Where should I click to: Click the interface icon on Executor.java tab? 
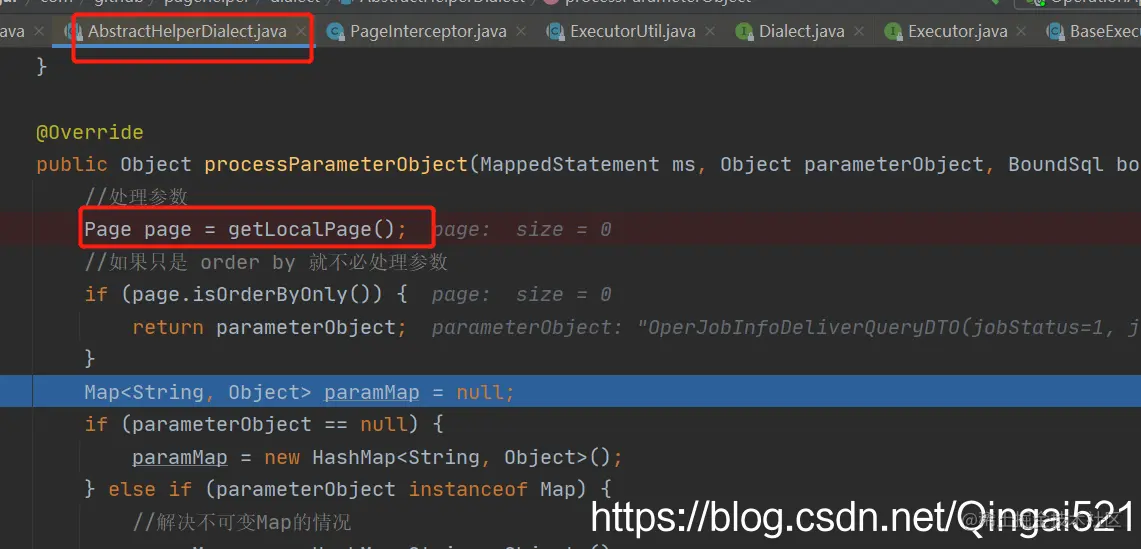coord(893,32)
